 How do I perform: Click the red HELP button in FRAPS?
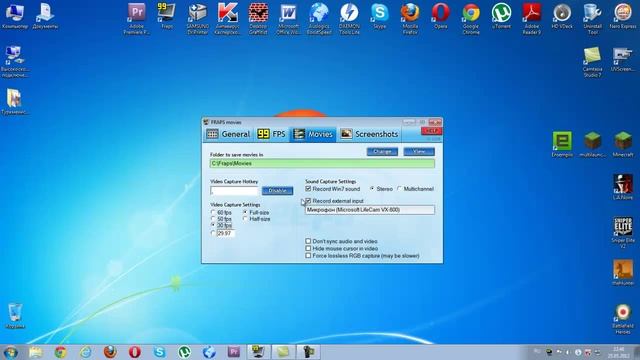tap(431, 131)
